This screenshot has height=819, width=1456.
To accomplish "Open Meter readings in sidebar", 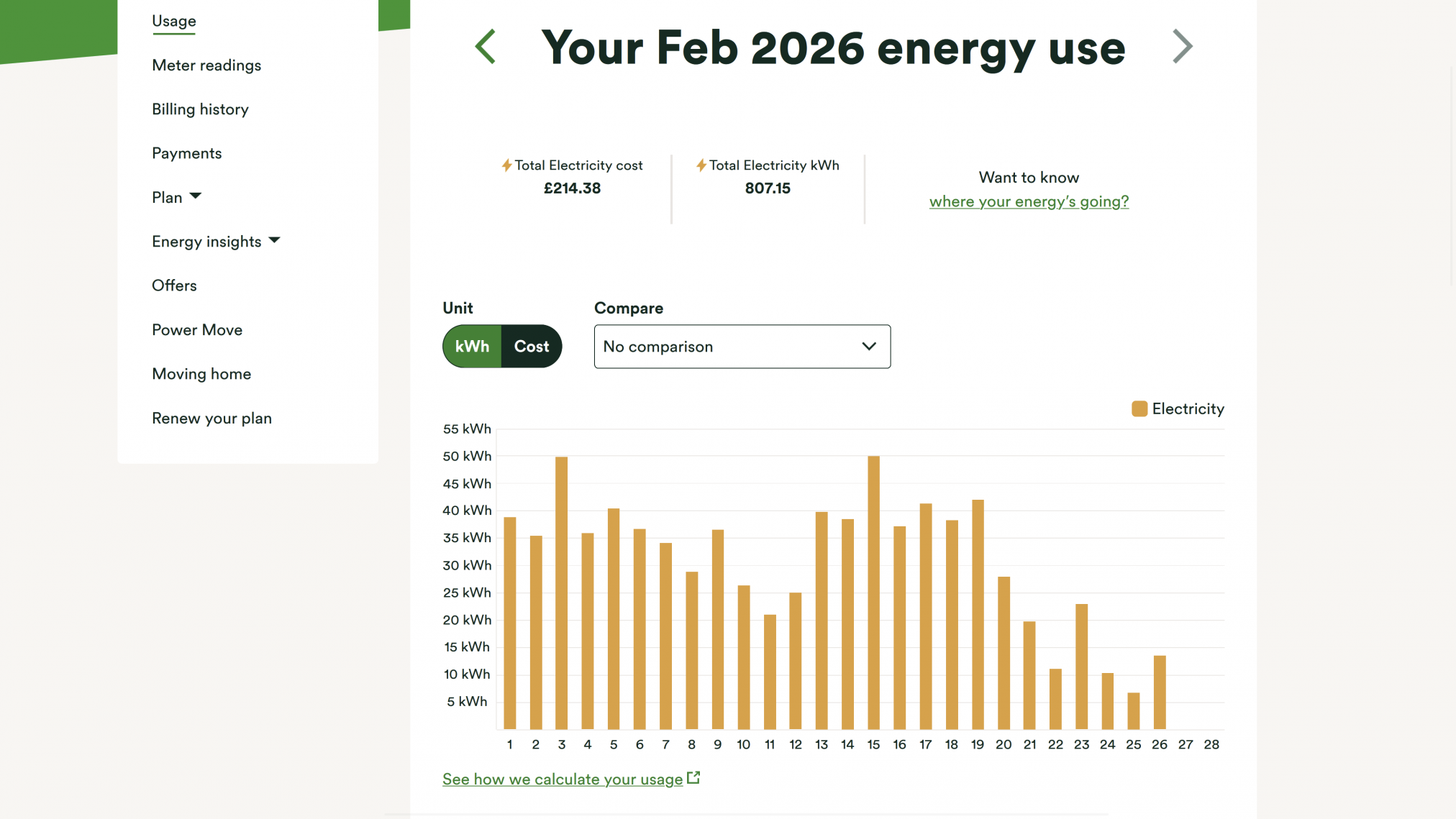I will coord(206,65).
